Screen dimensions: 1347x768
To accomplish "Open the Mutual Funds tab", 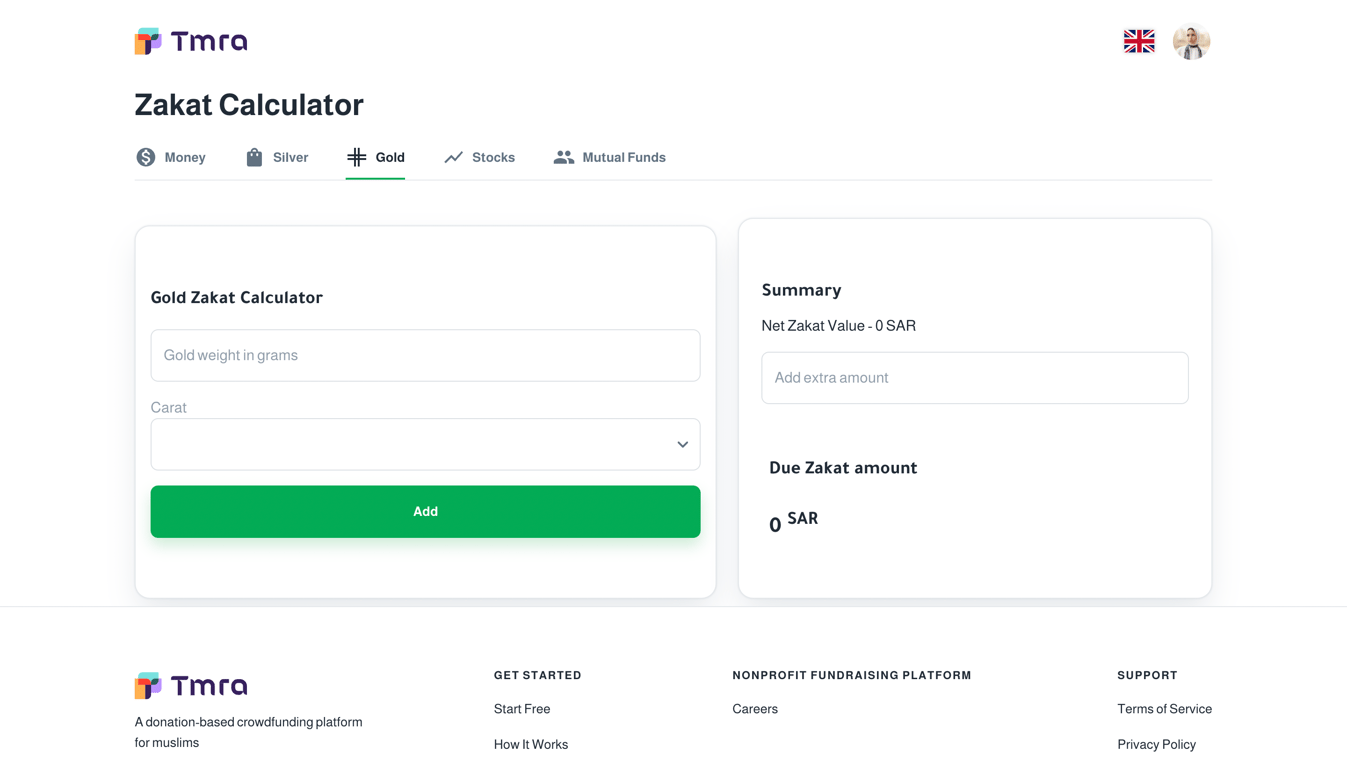I will point(623,157).
